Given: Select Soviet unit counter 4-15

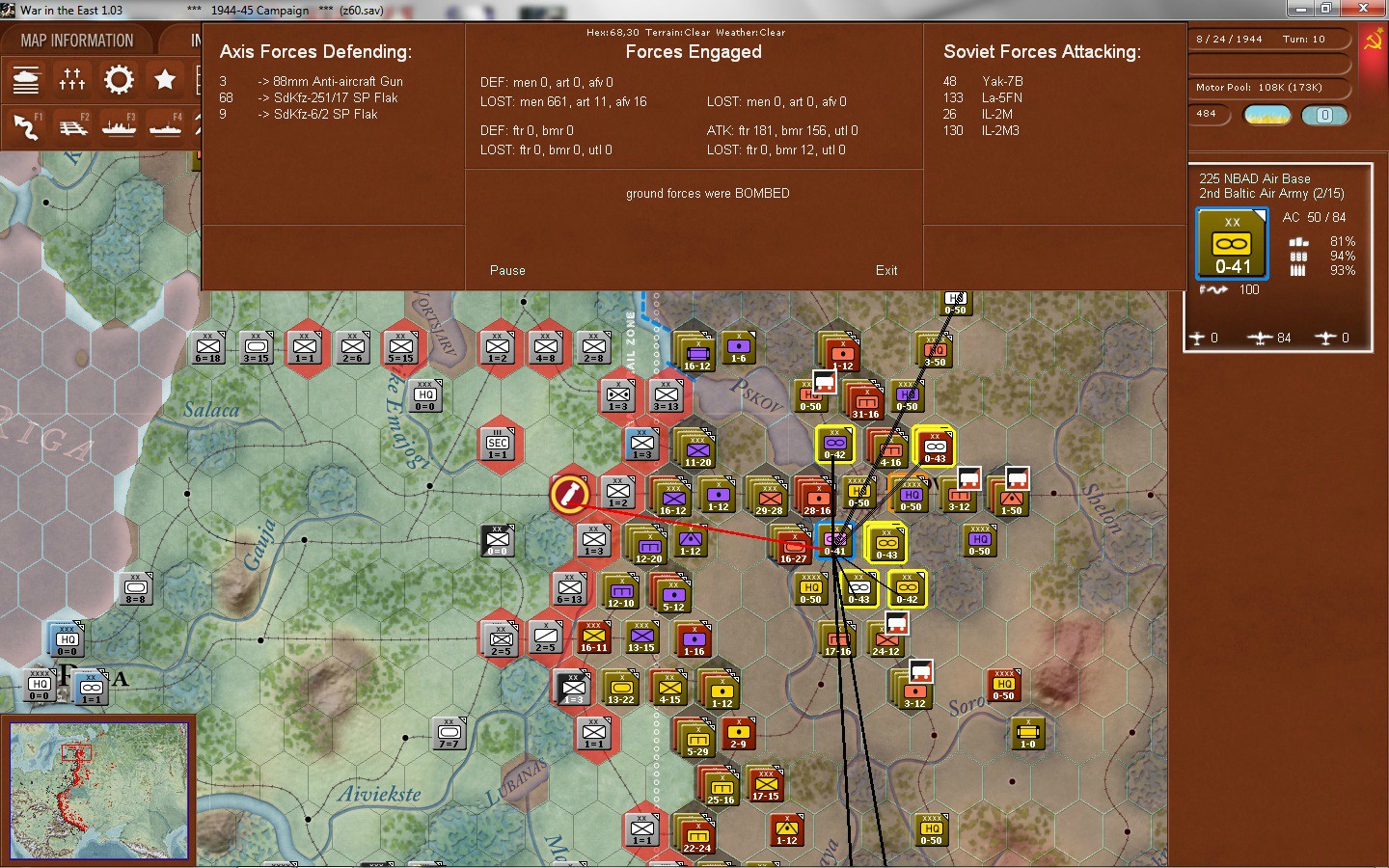Looking at the screenshot, I should (669, 688).
